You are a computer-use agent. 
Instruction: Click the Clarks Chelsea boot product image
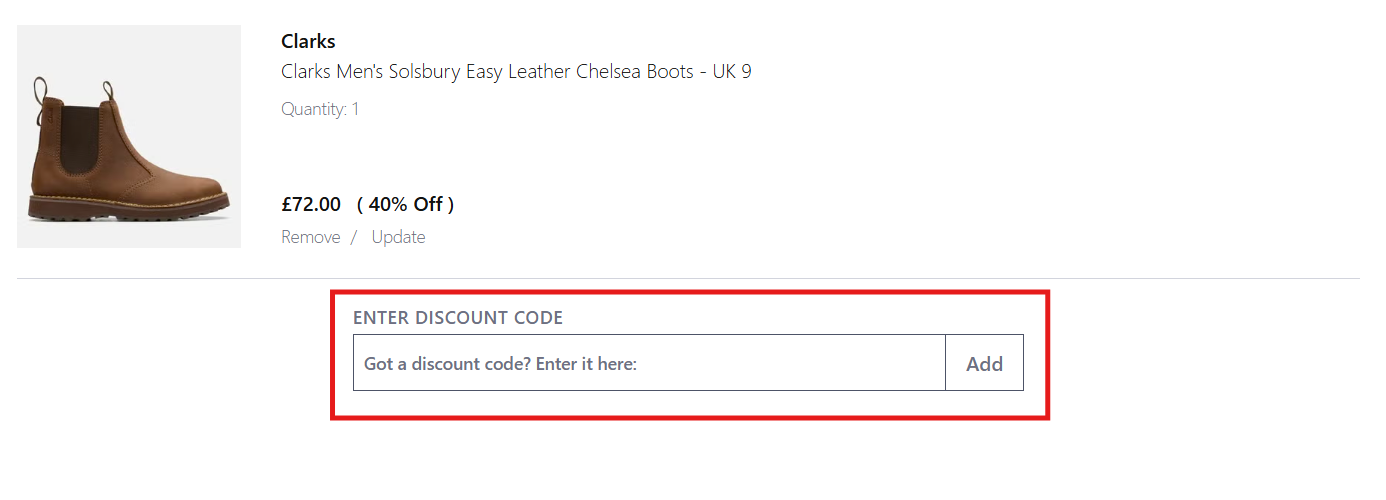coord(129,136)
